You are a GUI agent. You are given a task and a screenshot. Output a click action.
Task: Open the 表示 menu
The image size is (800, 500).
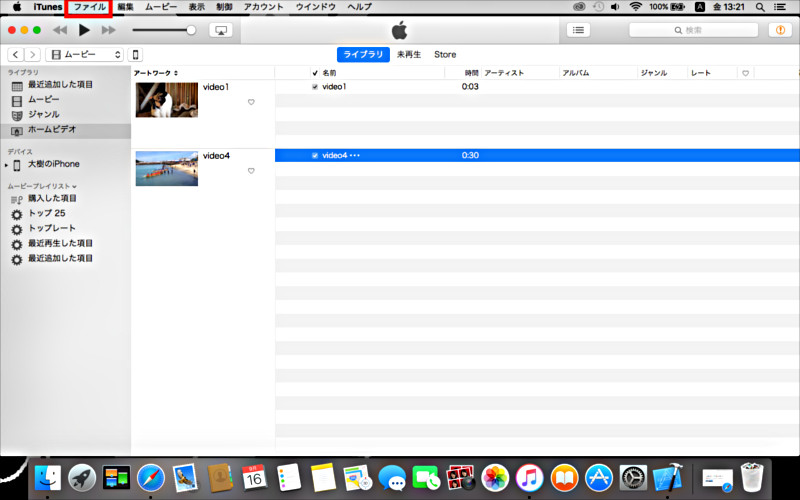196,7
